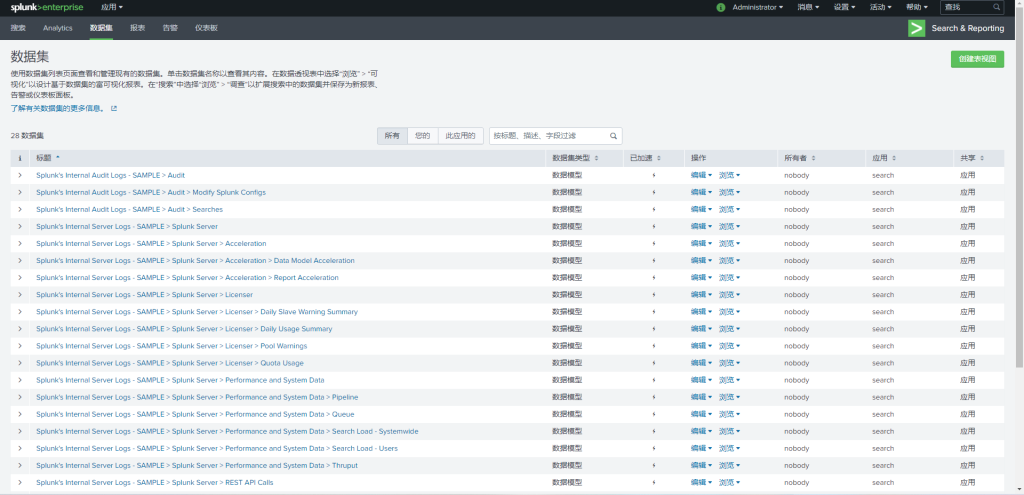The image size is (1024, 495).
Task: Click the green health status icon
Action: 720,7
